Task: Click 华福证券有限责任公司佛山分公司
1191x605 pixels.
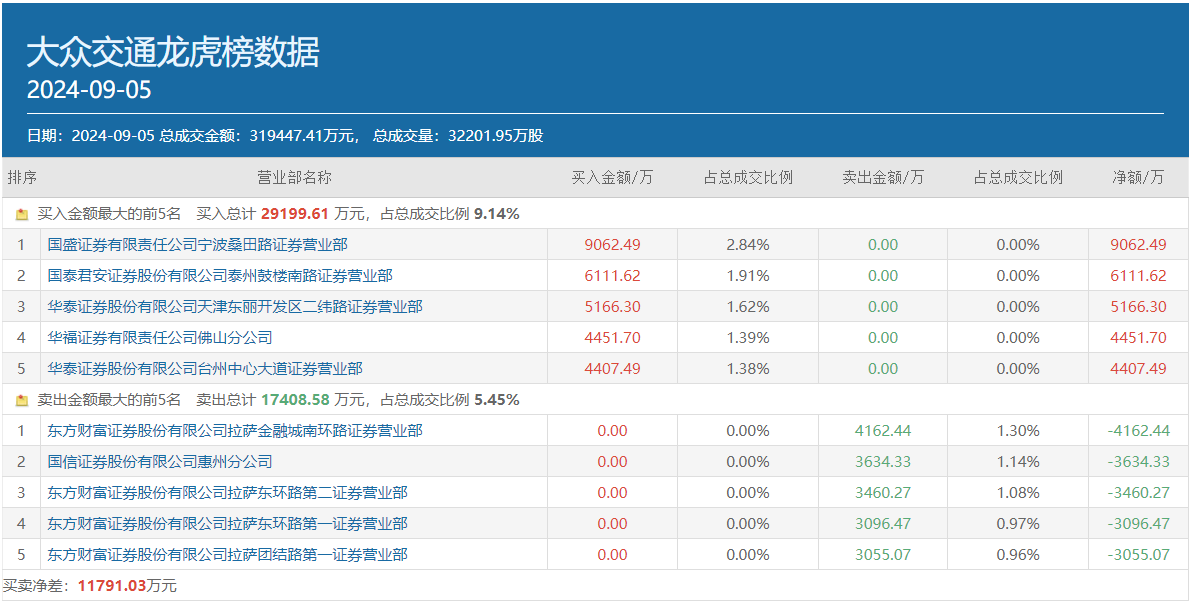Action: click(x=160, y=338)
